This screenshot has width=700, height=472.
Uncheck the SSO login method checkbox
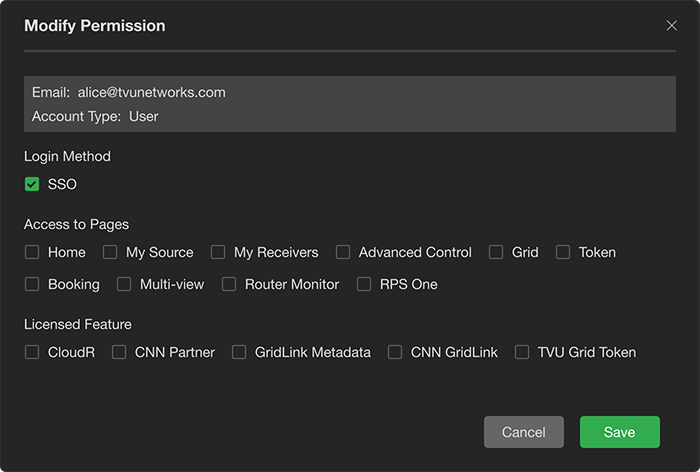32,184
